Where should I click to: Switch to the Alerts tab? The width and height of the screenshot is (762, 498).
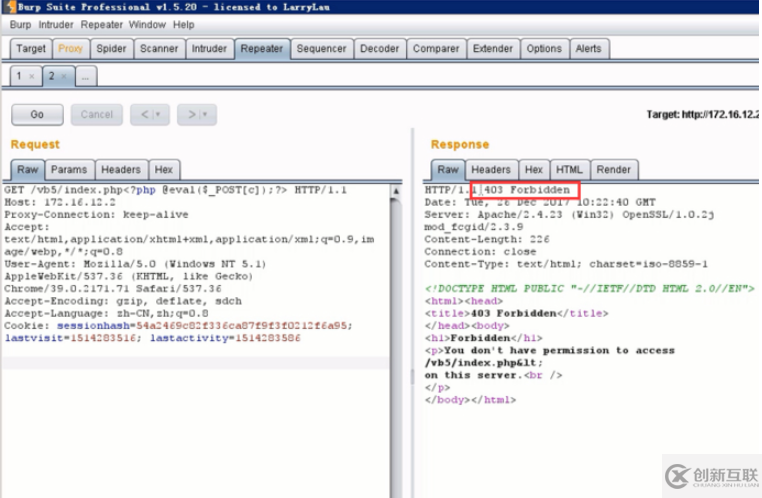tap(589, 49)
